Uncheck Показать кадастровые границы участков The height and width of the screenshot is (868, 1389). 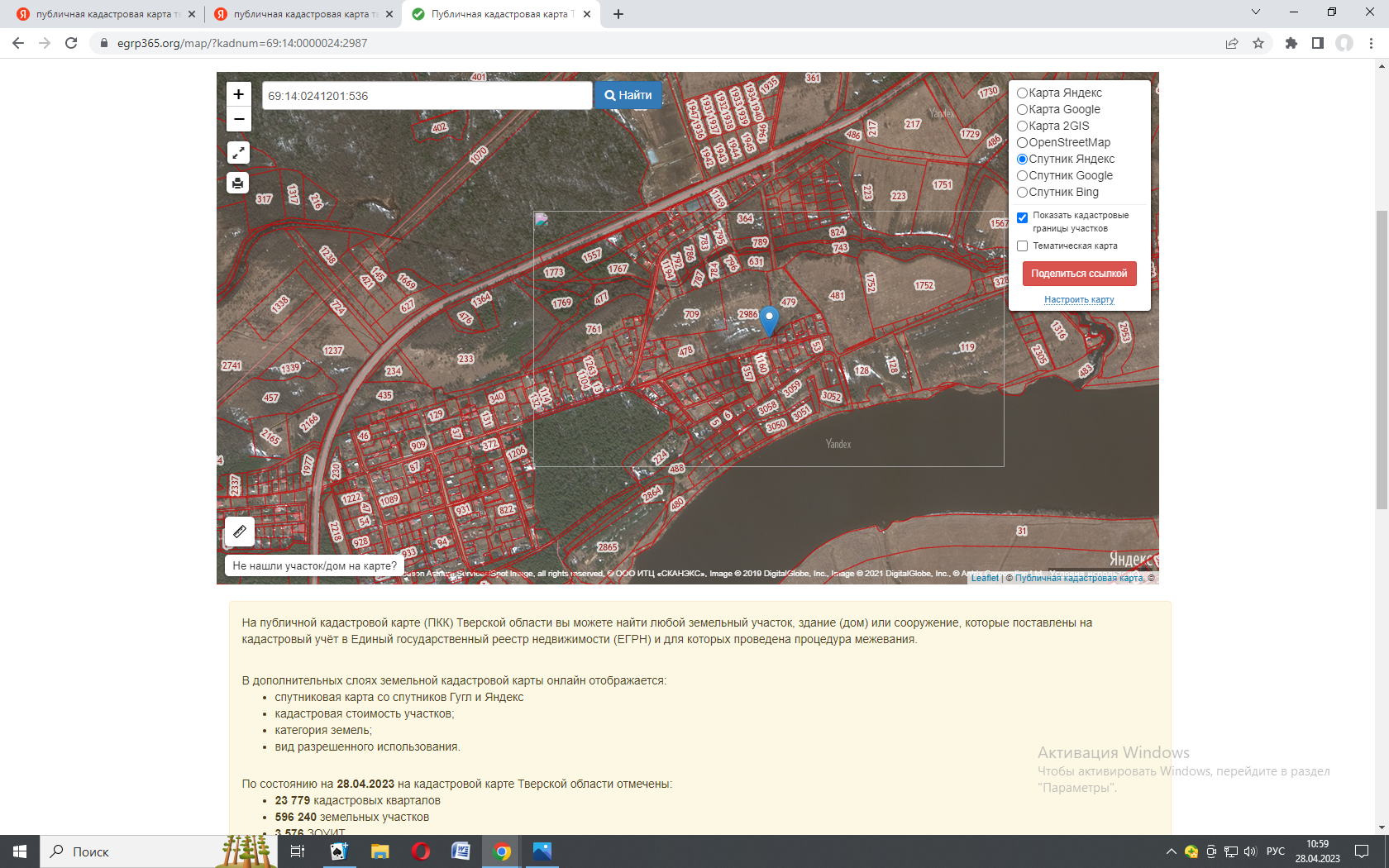tap(1022, 217)
